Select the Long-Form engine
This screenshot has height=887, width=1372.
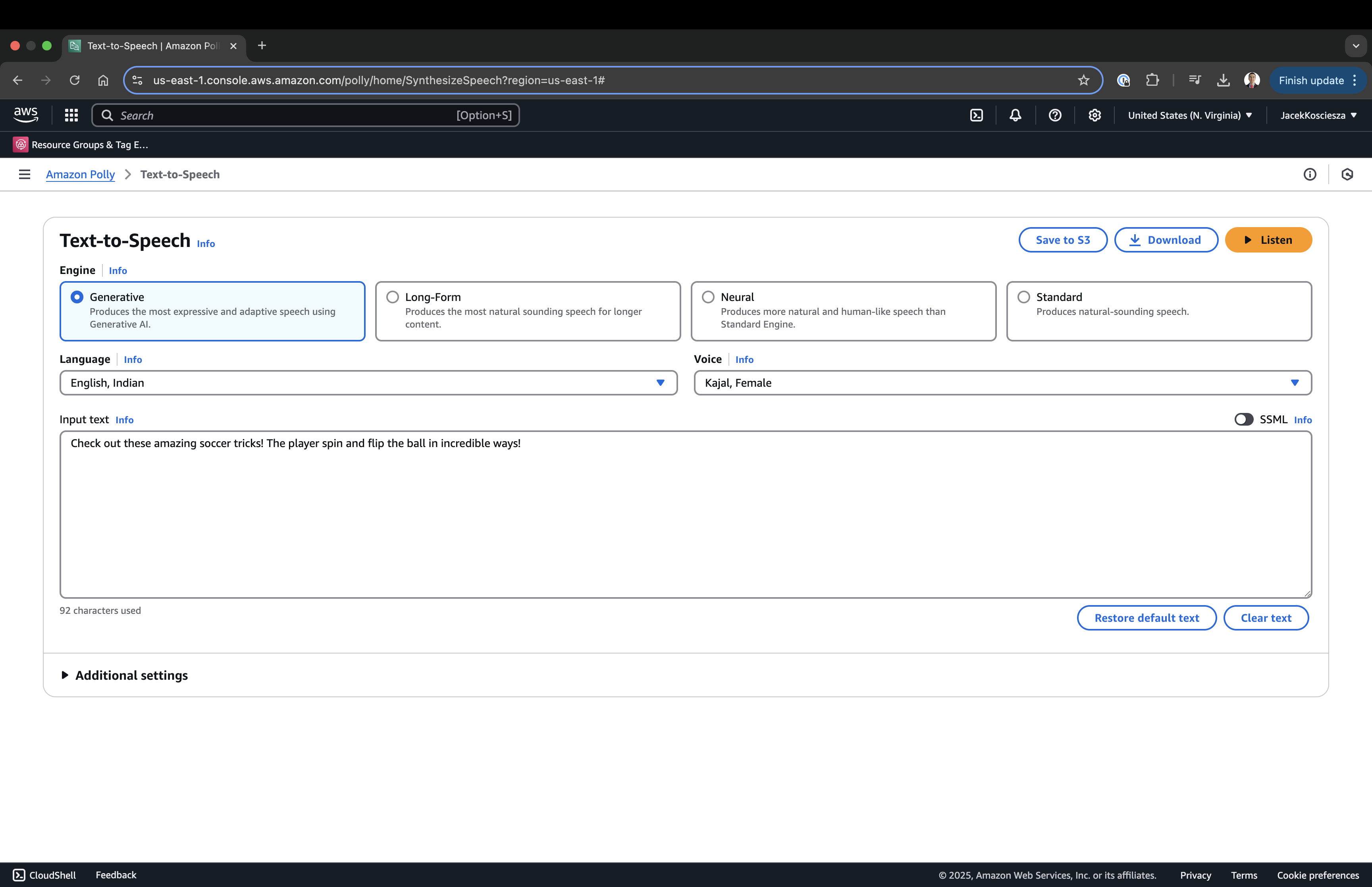tap(528, 311)
